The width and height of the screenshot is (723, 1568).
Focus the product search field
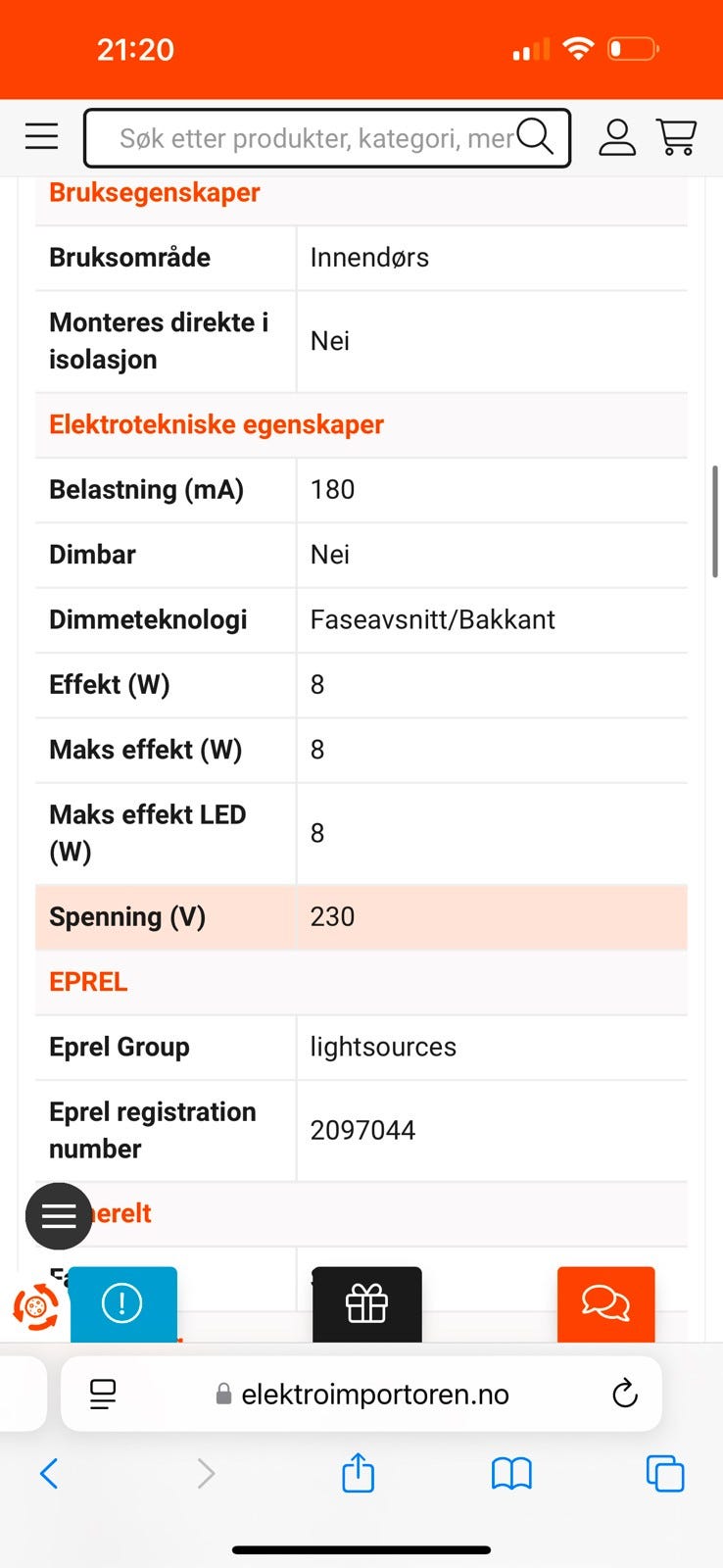pos(313,138)
